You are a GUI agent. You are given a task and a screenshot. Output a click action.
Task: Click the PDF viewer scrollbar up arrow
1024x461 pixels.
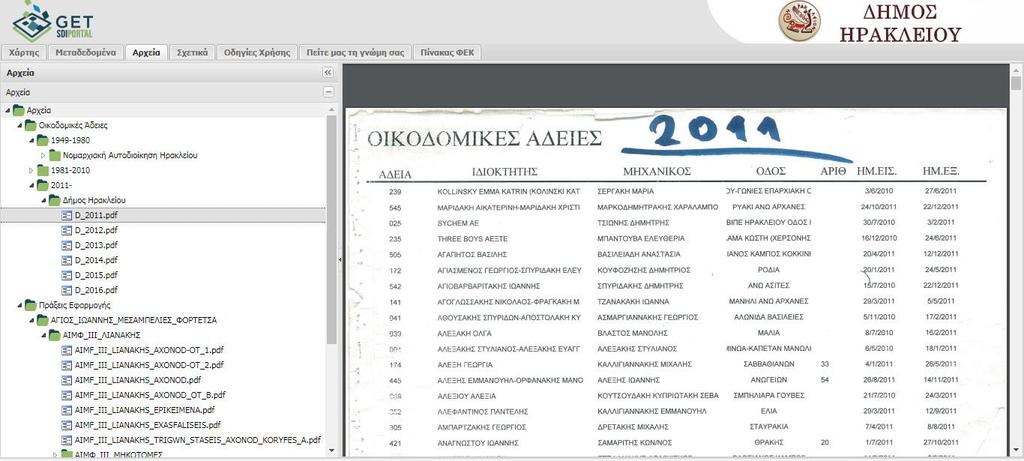(x=1016, y=69)
